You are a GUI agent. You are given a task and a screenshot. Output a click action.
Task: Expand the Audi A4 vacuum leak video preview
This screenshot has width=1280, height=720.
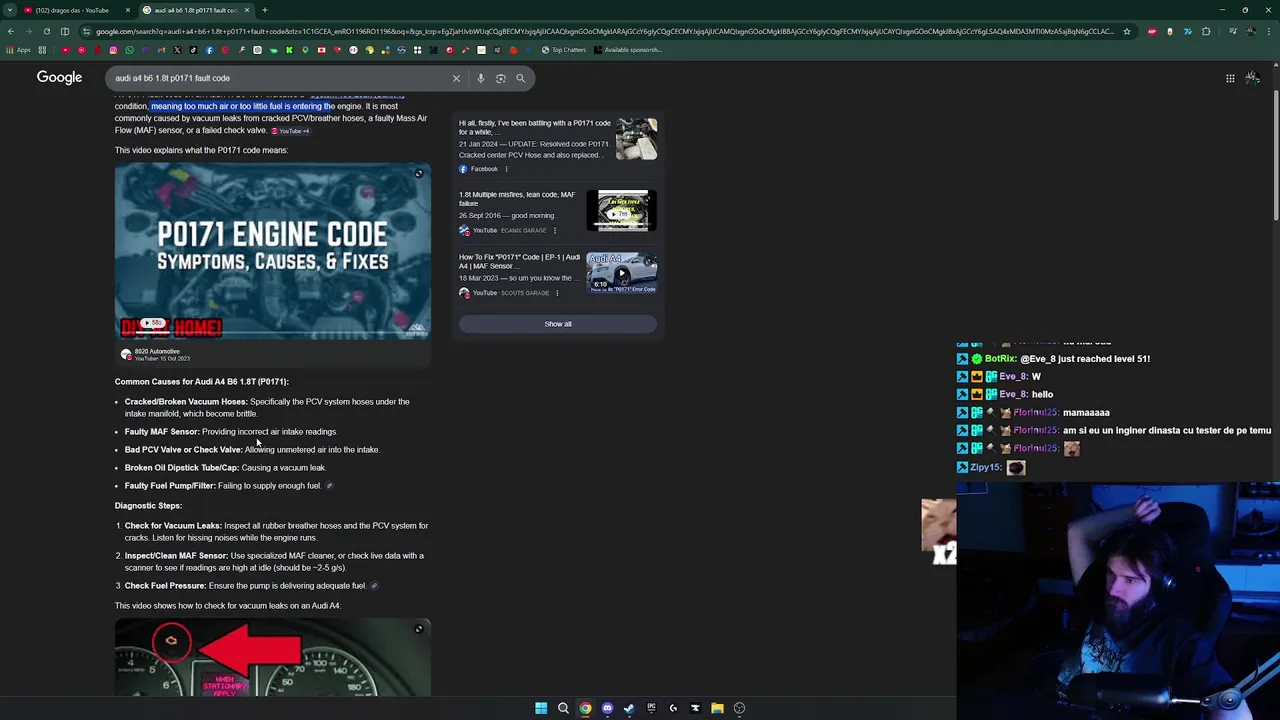pos(419,629)
